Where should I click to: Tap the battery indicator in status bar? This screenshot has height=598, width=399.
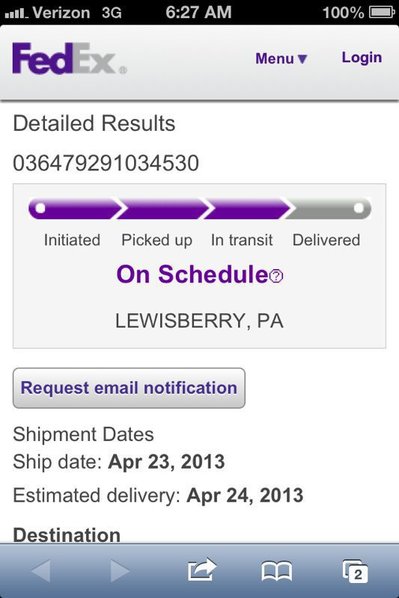tap(381, 13)
